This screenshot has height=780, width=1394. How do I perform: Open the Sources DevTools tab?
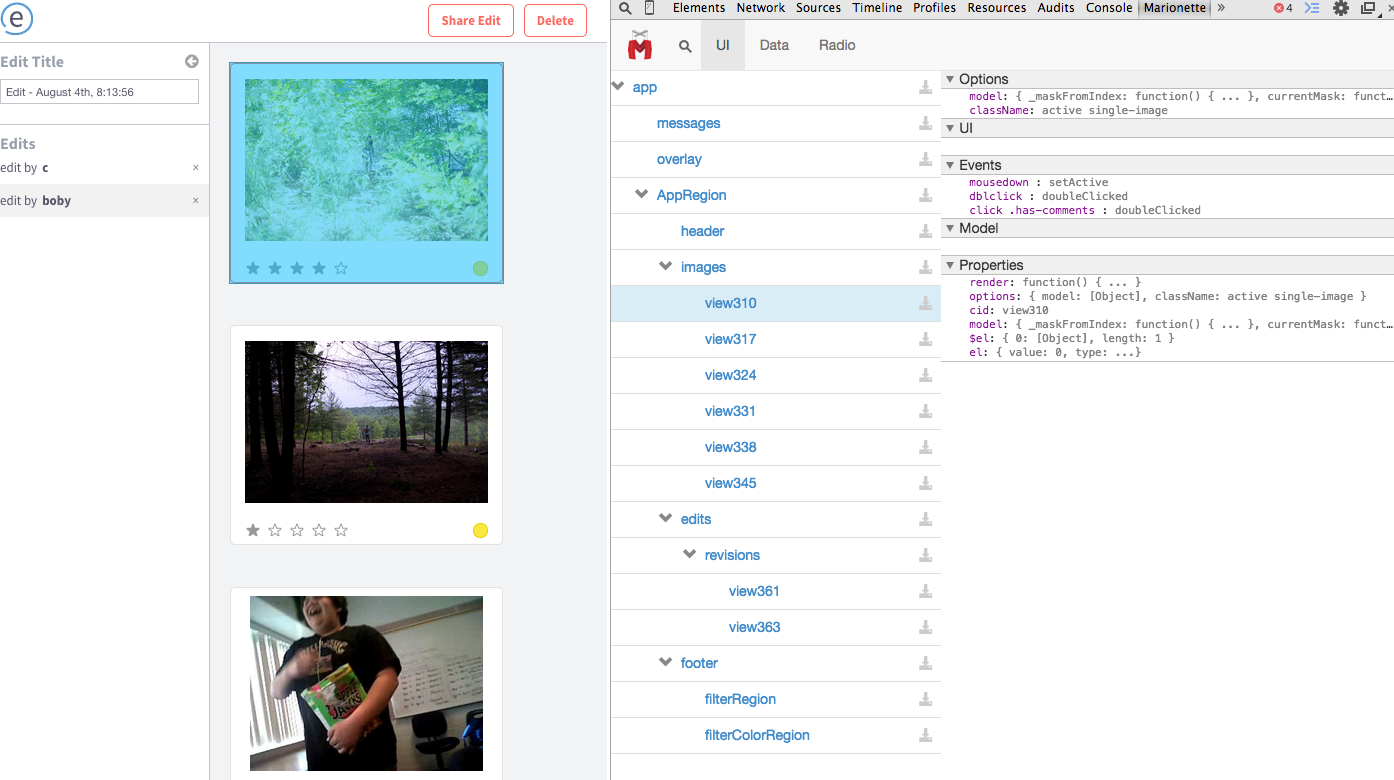(818, 8)
